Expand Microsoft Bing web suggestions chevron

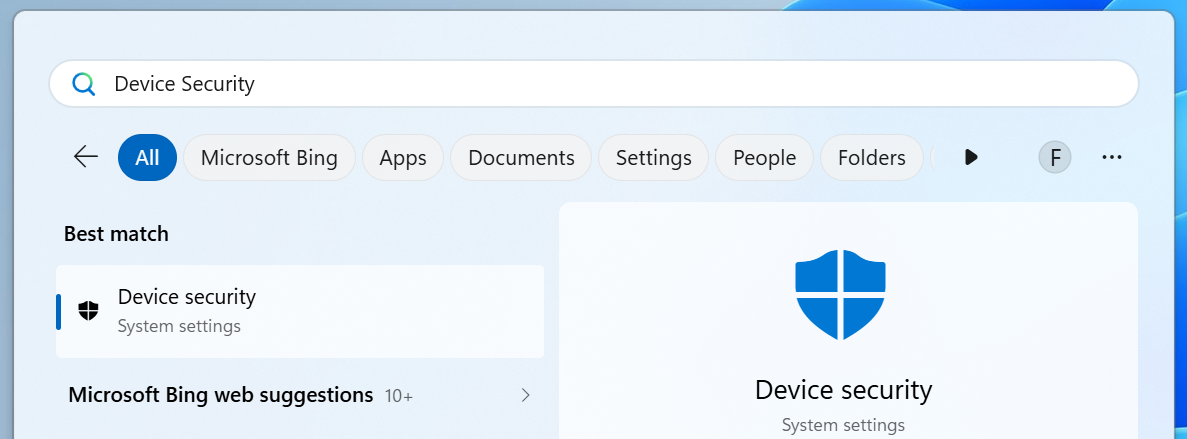click(525, 395)
